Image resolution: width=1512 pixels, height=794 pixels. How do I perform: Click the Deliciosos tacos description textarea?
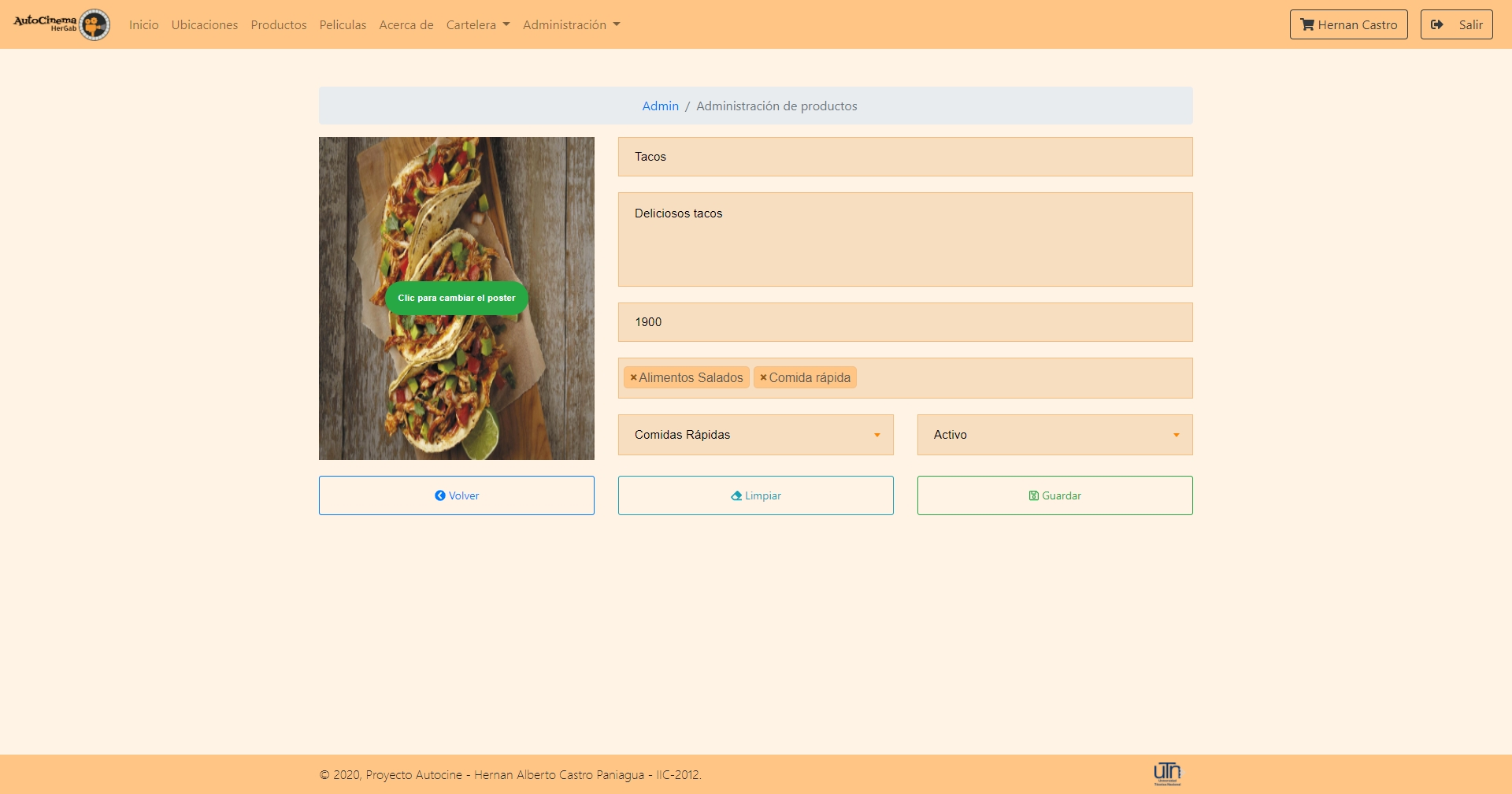click(x=906, y=239)
